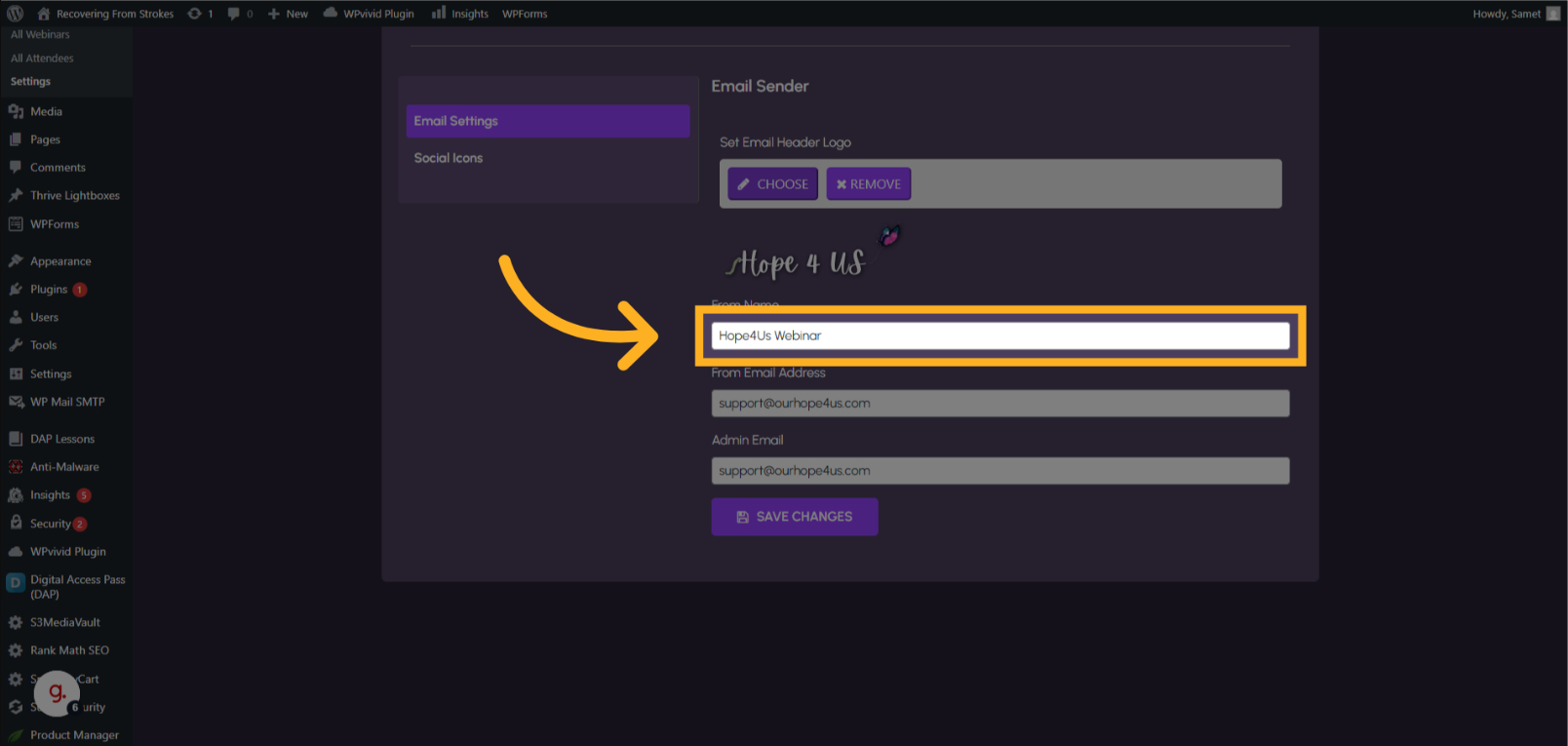Click the WordPress logo in admin bar
Viewport: 1568px width, 746px height.
(x=15, y=14)
